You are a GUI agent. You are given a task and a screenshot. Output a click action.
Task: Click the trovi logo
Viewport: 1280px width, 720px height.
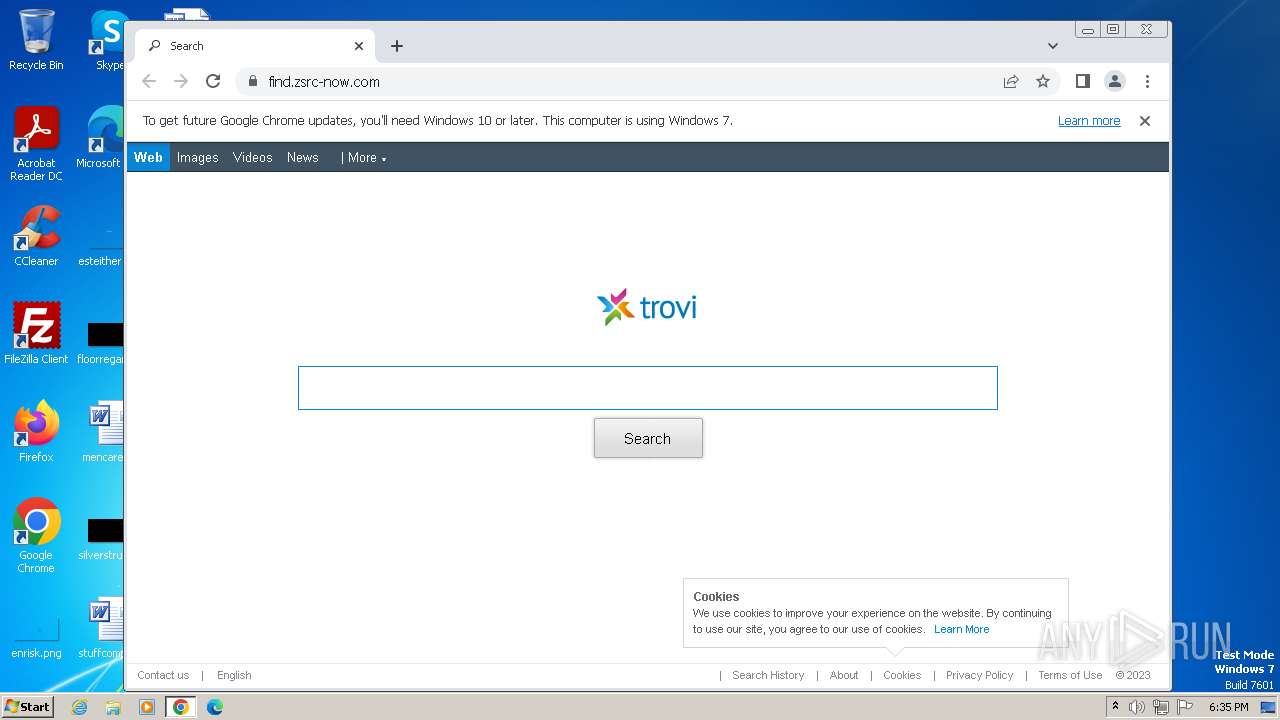coord(647,307)
